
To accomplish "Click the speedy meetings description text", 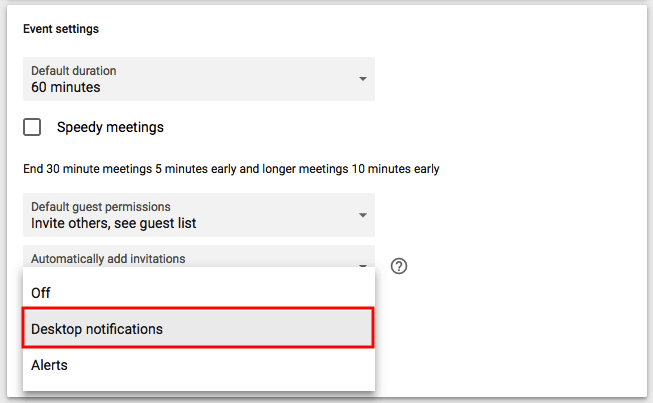I will (231, 169).
